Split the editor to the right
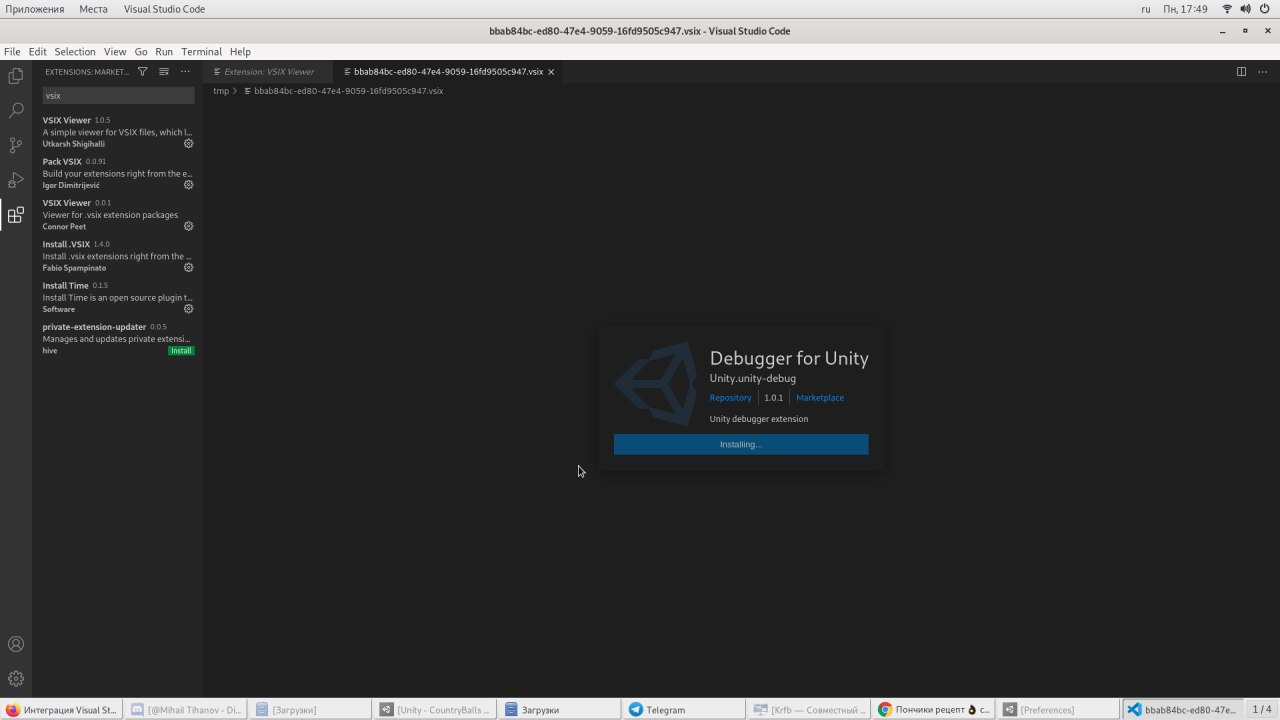 [x=1241, y=72]
